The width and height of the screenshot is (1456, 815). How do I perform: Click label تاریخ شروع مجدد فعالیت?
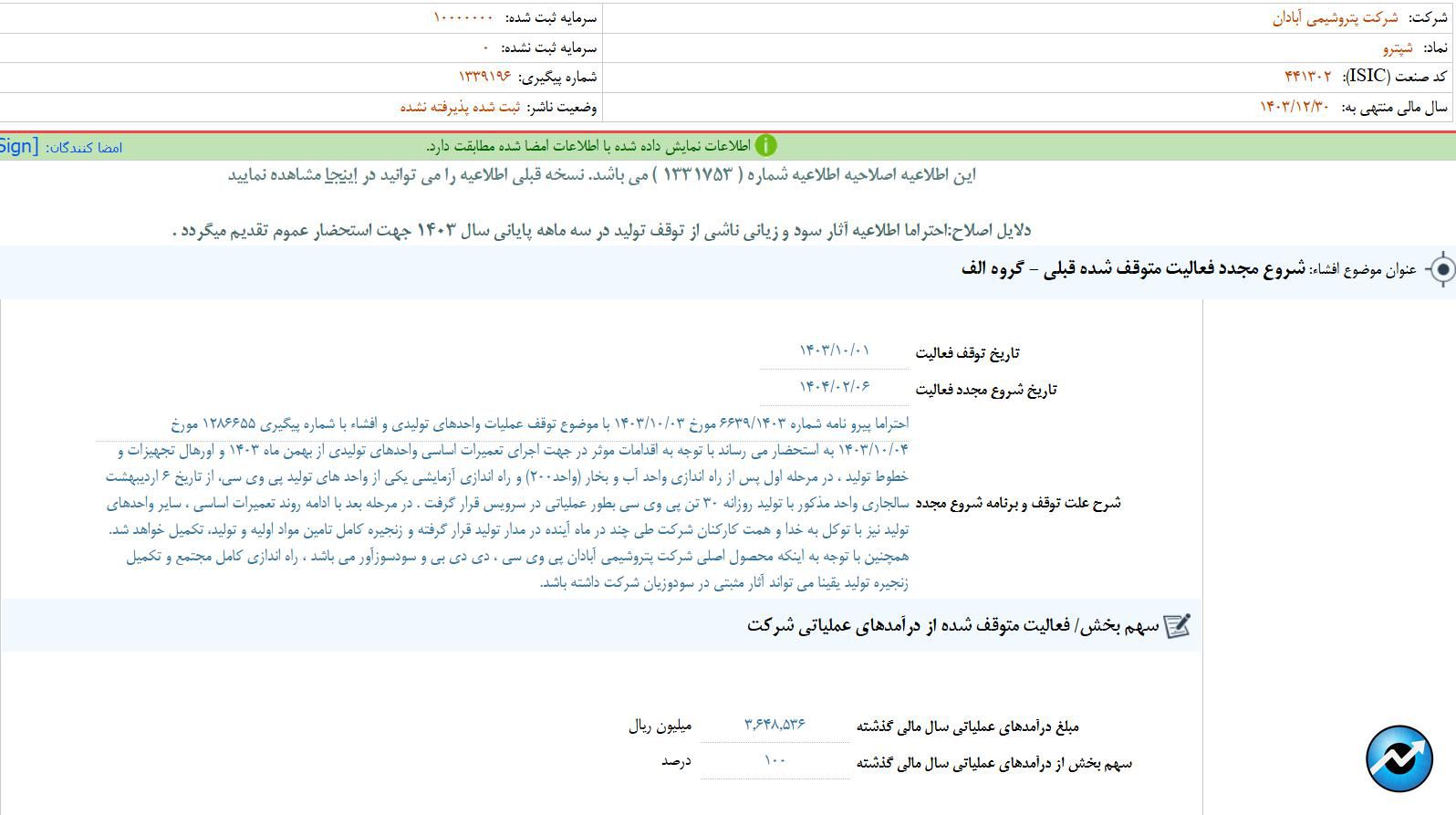(985, 390)
